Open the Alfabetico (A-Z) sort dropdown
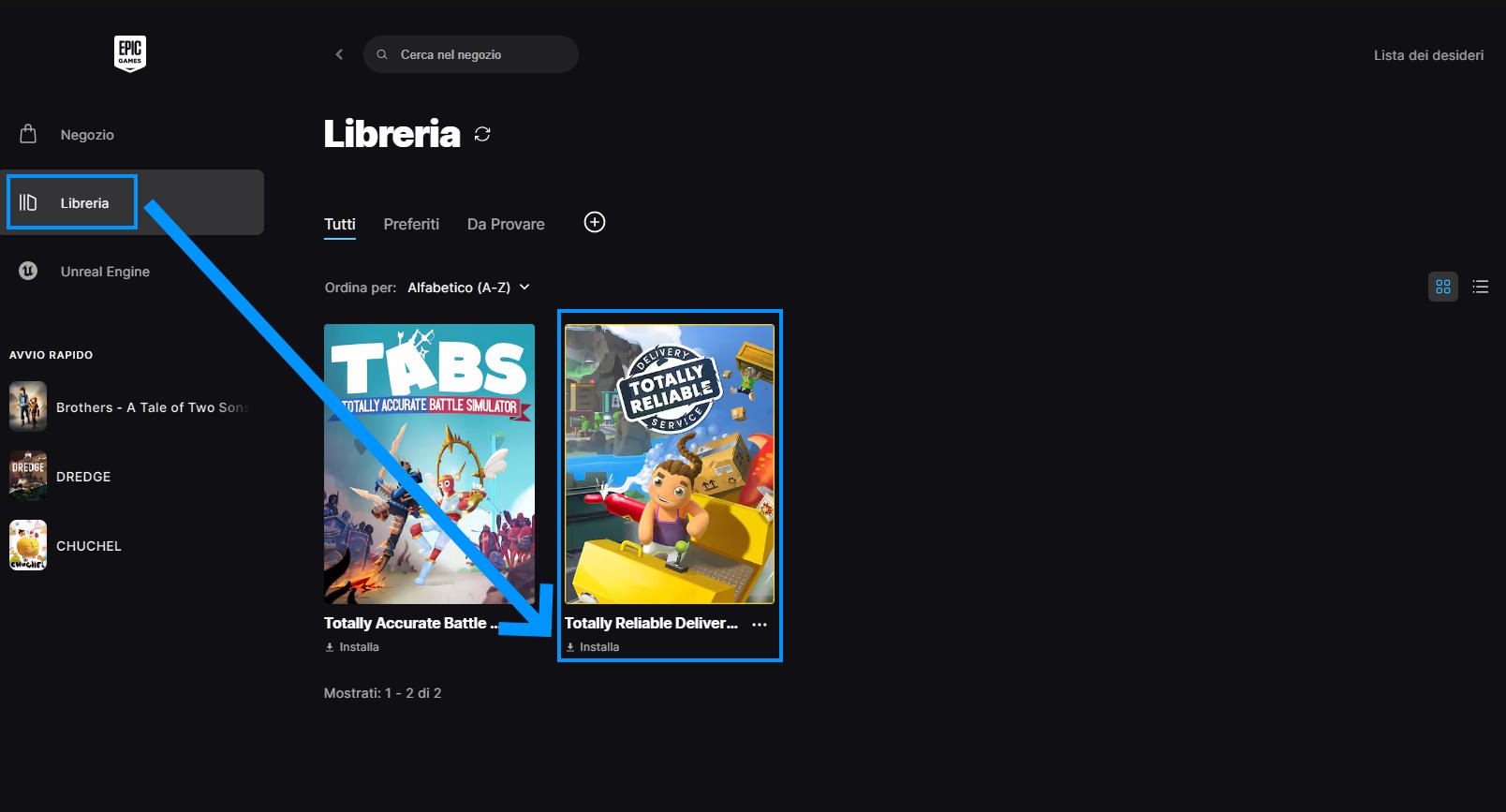 coord(469,288)
